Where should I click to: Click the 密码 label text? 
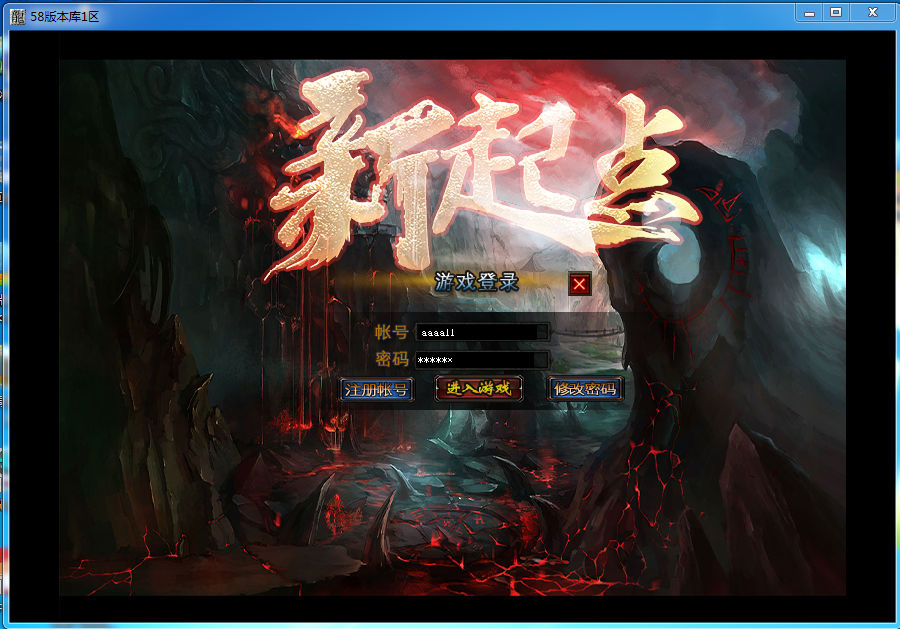(391, 359)
